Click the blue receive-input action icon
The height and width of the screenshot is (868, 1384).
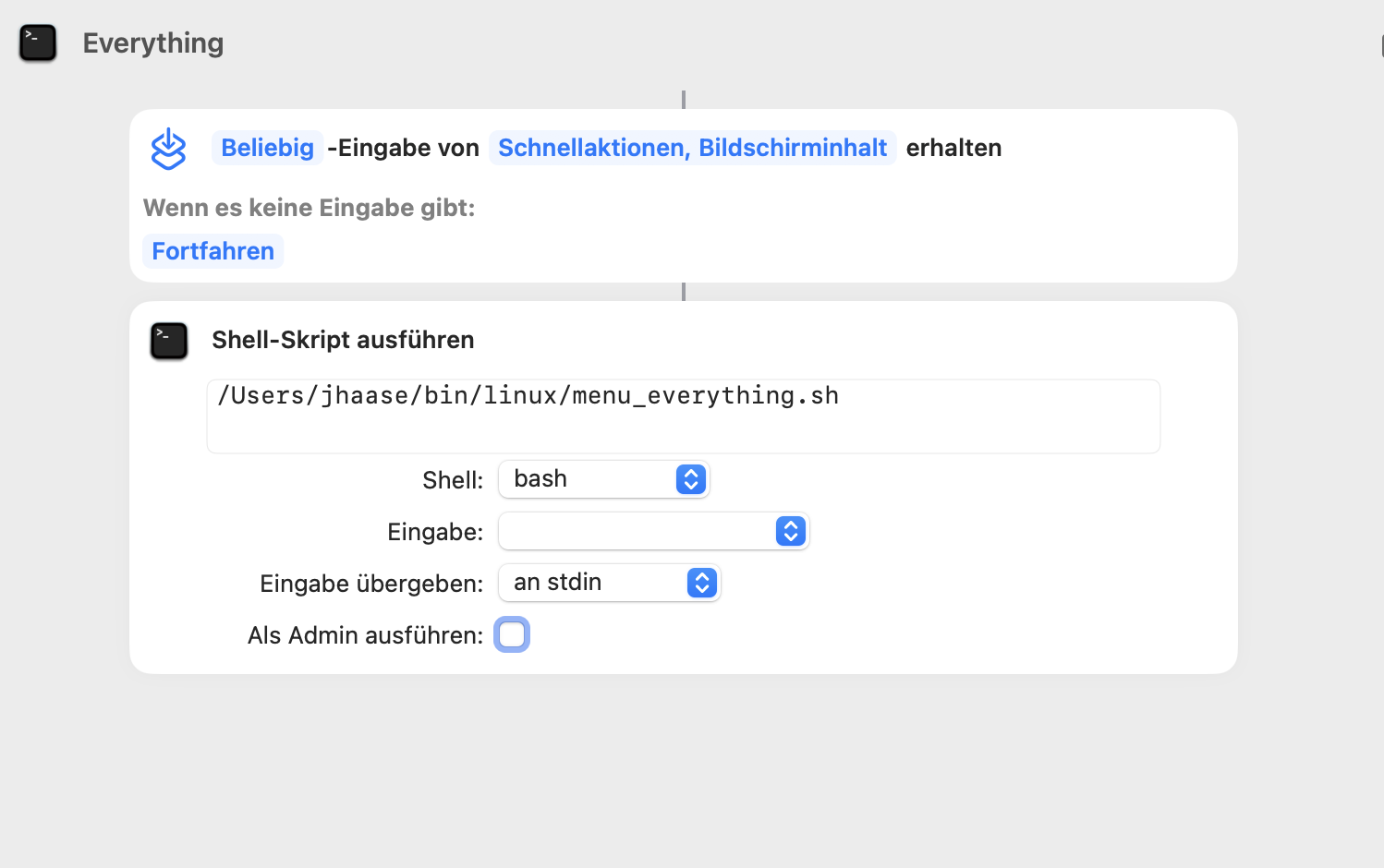click(x=168, y=149)
